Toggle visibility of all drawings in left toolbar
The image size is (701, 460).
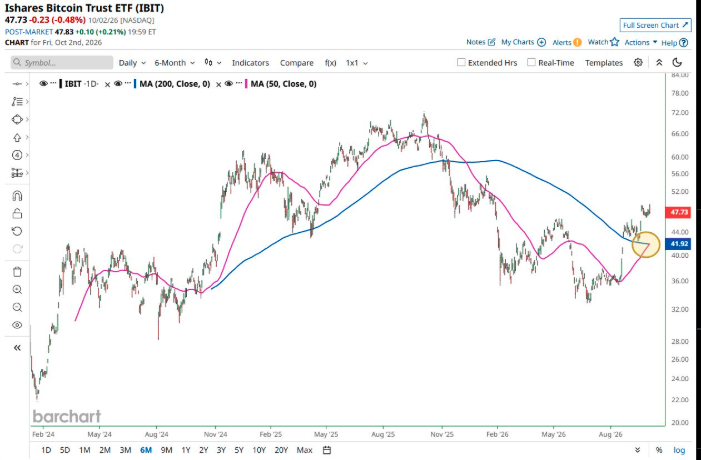[x=17, y=325]
